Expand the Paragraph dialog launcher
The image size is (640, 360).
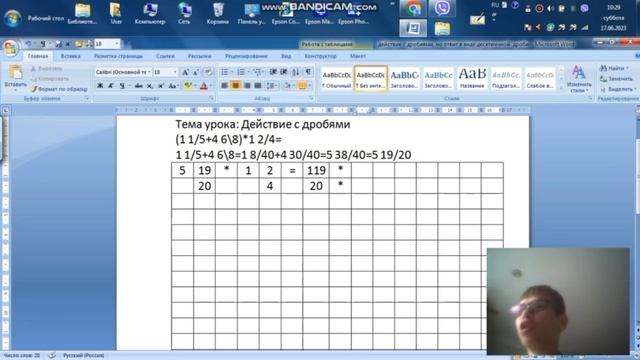[x=311, y=98]
